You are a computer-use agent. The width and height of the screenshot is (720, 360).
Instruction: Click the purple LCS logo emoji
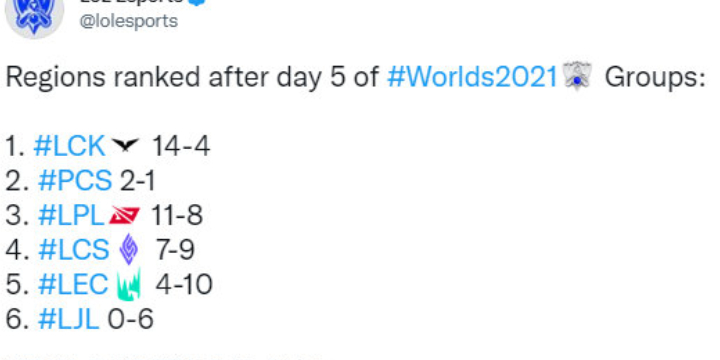[x=129, y=249]
